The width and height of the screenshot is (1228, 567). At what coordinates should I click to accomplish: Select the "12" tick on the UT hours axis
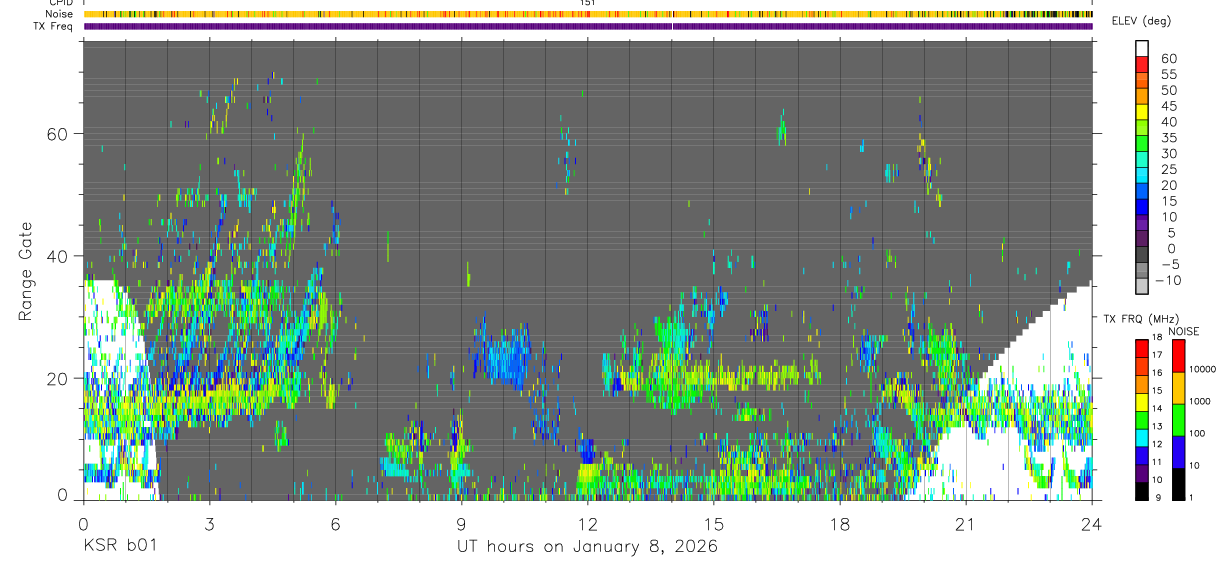[x=587, y=523]
